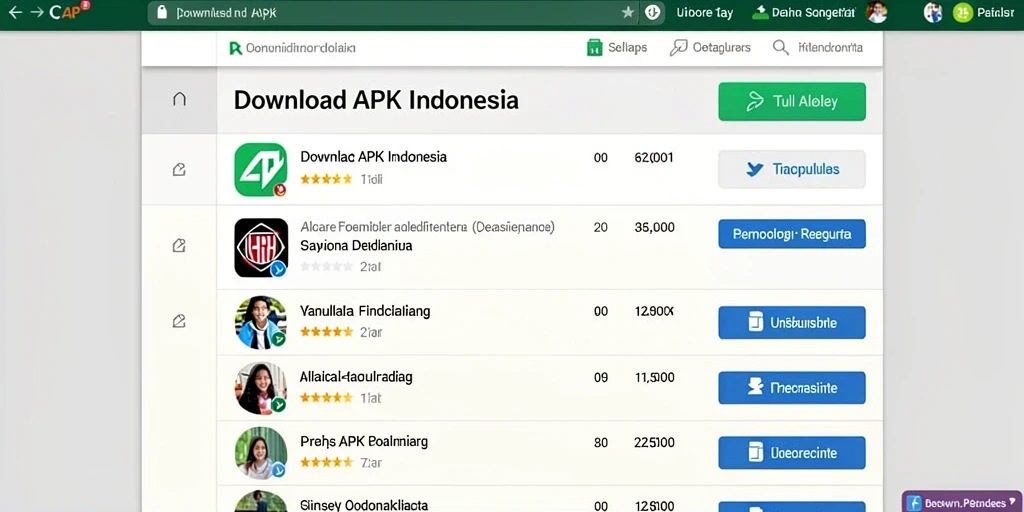The width and height of the screenshot is (1024, 512).
Task: Click the '225100' count text
Action: 654,442
